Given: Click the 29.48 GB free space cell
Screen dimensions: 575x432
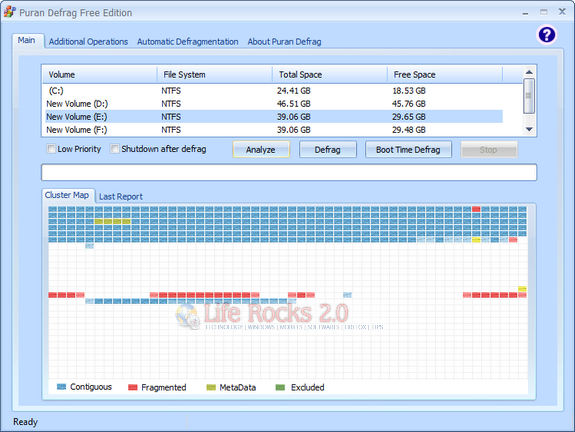Looking at the screenshot, I should tap(409, 130).
